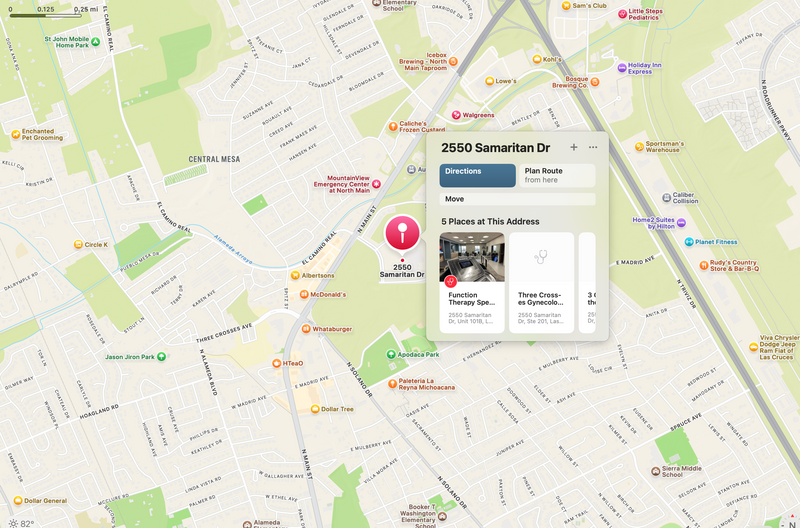Click the MountainView Emergency Center marker
This screenshot has height=528, width=800.
(377, 184)
